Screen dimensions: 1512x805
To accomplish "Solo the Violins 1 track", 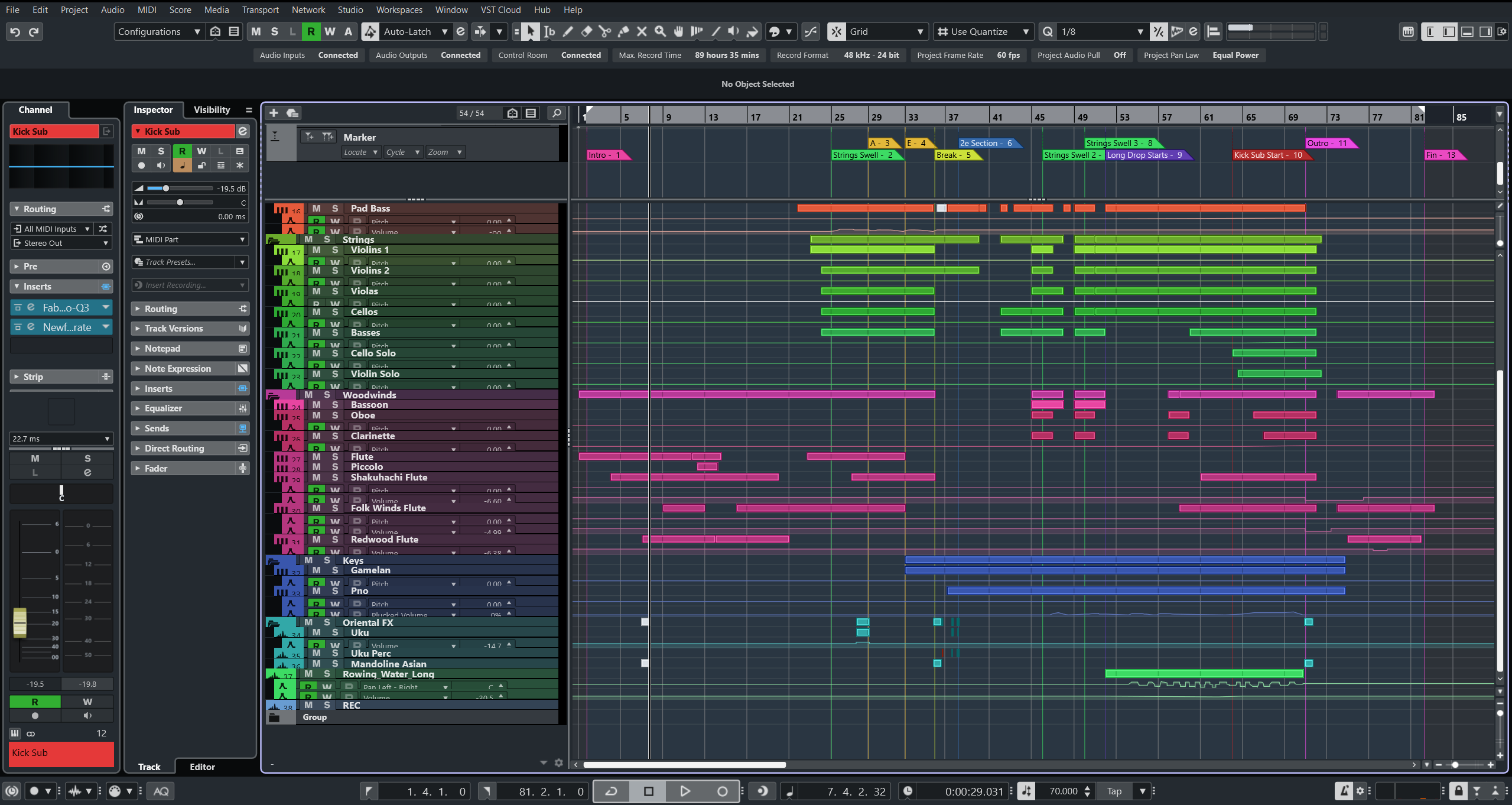I will pyautogui.click(x=335, y=250).
